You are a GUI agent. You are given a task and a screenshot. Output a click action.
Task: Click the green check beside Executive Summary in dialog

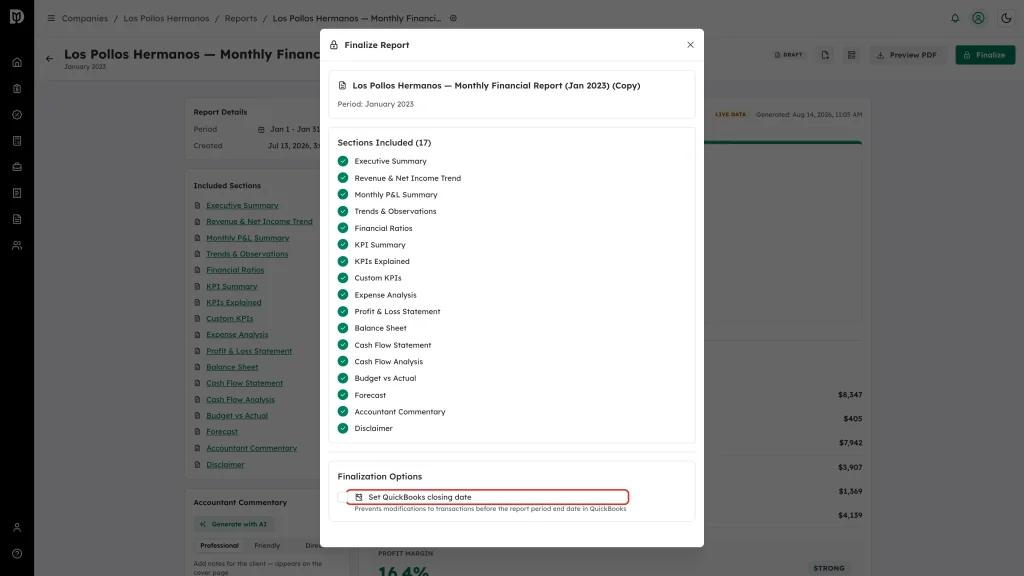coord(343,161)
